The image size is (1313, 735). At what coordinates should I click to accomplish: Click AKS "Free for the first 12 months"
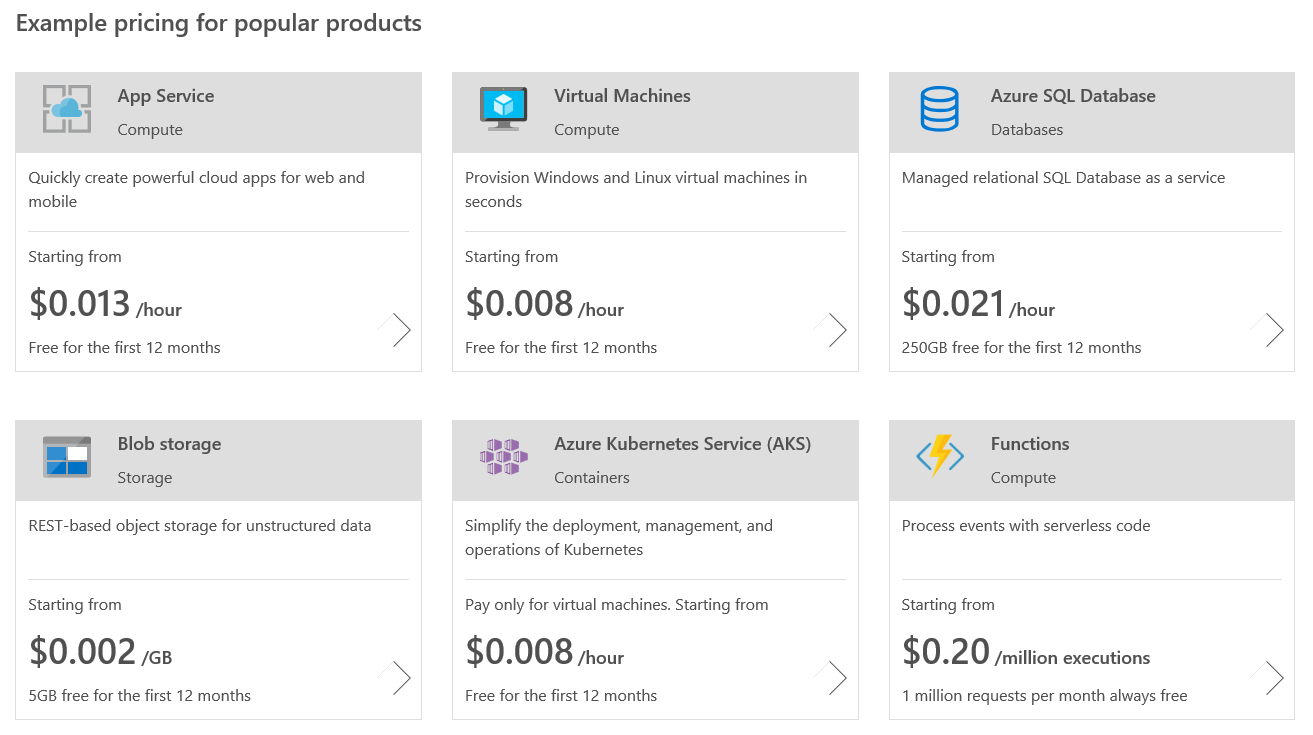[561, 696]
